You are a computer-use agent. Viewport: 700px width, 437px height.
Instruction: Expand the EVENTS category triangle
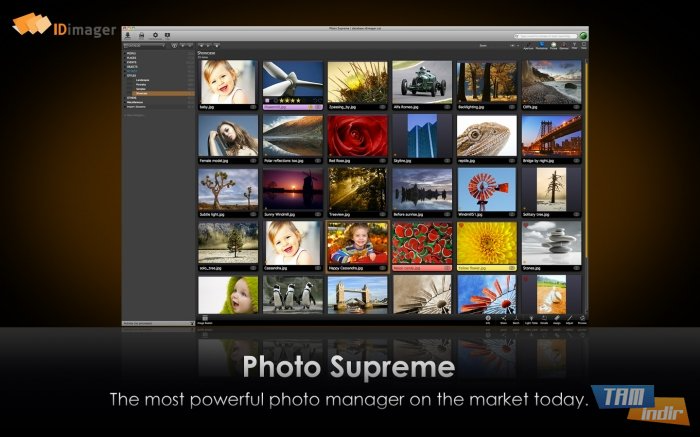click(125, 62)
